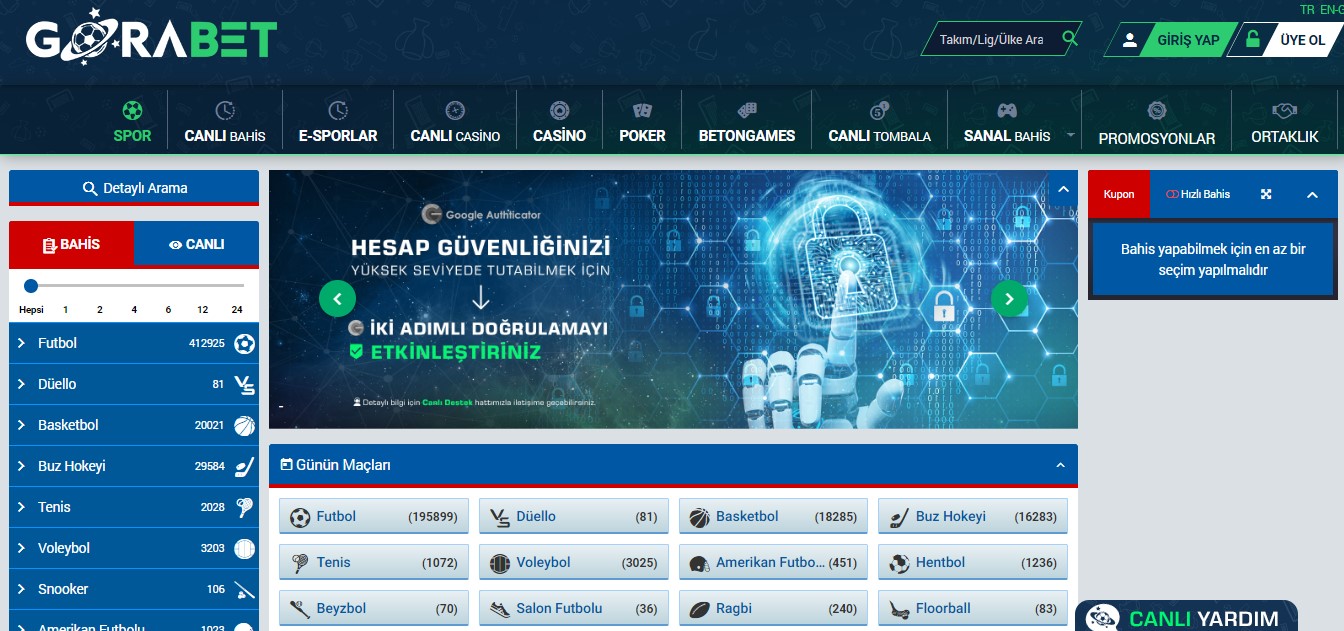1344x631 pixels.
Task: Click the Gorabet logo
Action: 151,38
